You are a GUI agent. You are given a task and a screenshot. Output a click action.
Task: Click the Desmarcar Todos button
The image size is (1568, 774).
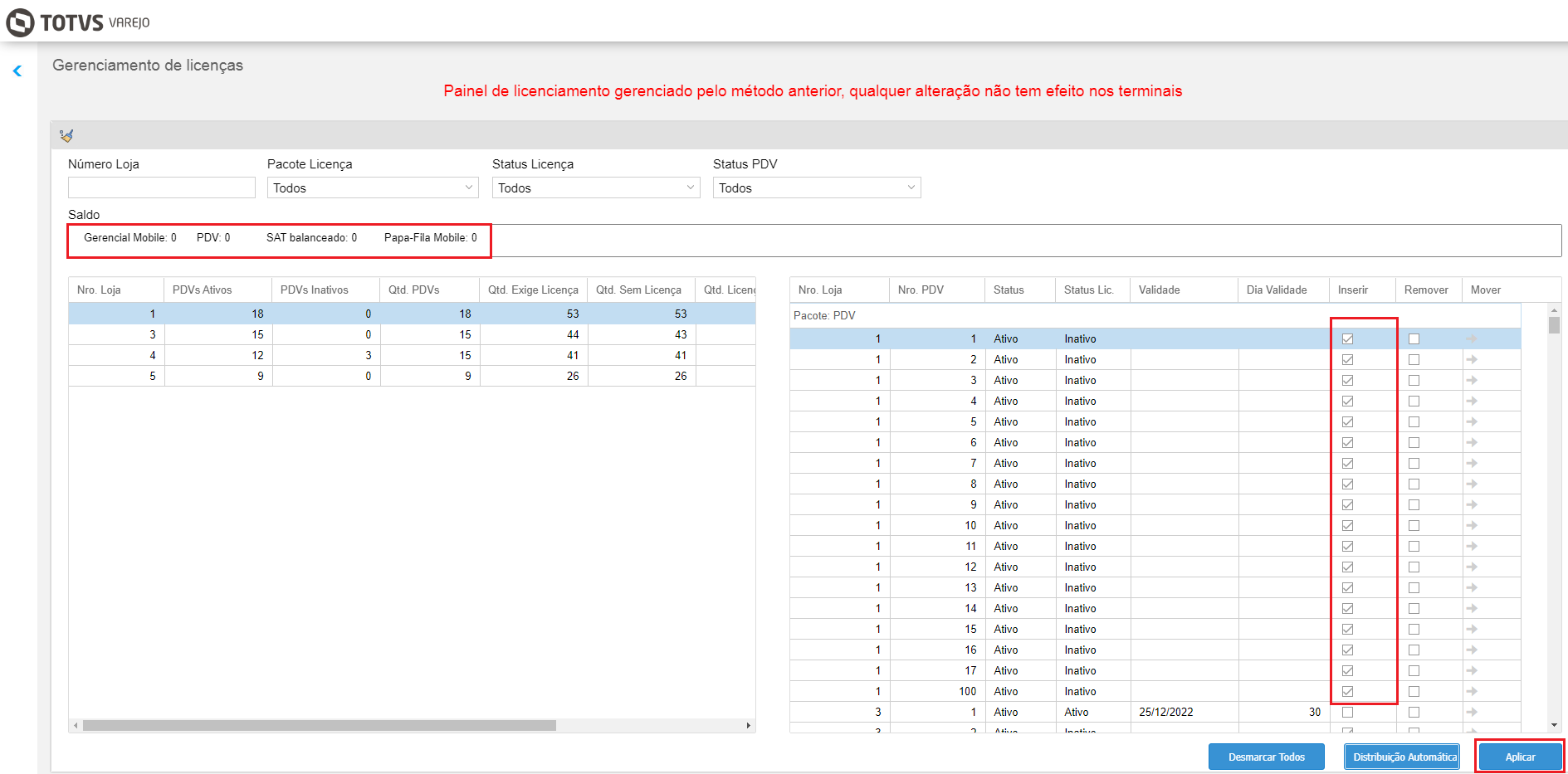point(1267,757)
